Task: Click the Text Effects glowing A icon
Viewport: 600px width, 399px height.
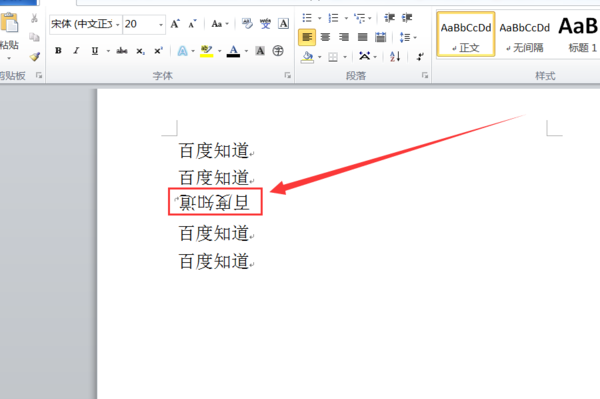Action: coord(183,51)
